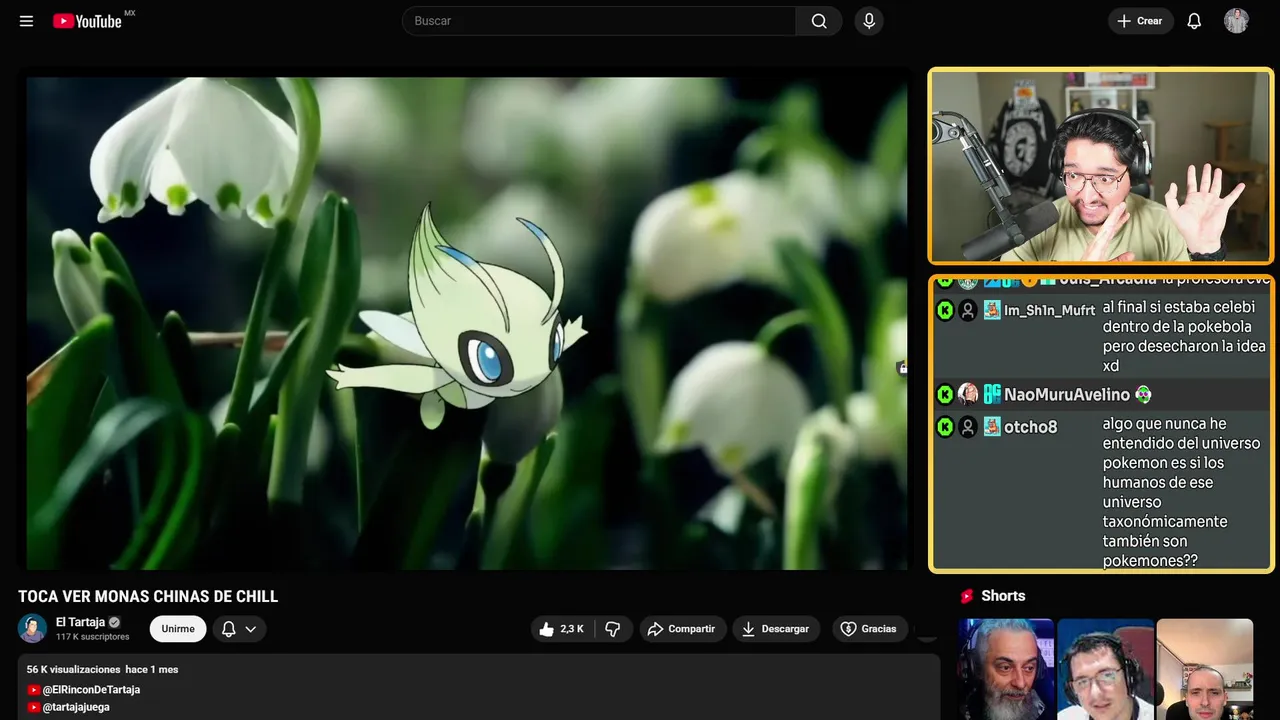1280x720 pixels.
Task: Open the middle Shorts thumbnail with headphones
Action: click(1105, 669)
